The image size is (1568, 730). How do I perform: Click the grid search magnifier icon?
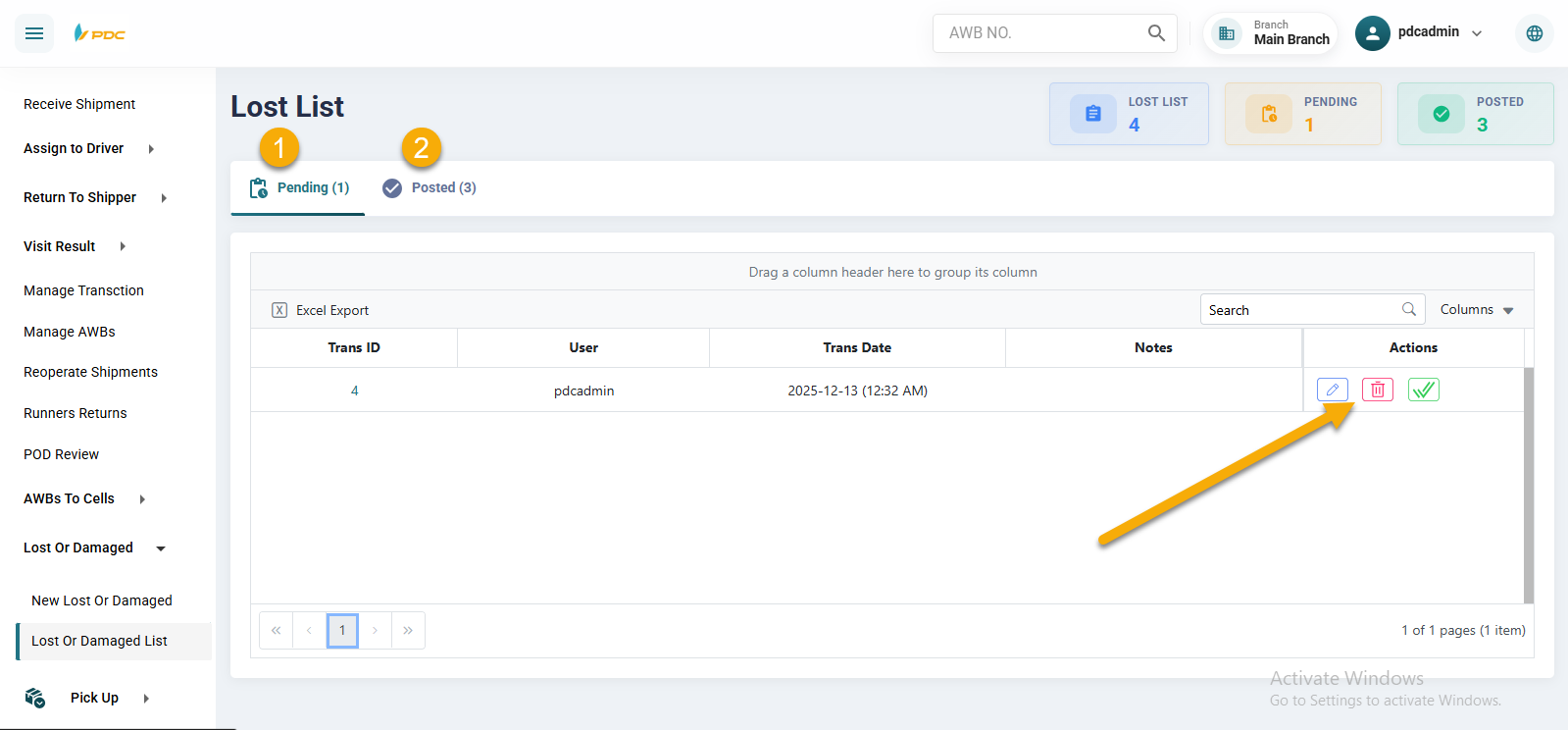coord(1408,309)
